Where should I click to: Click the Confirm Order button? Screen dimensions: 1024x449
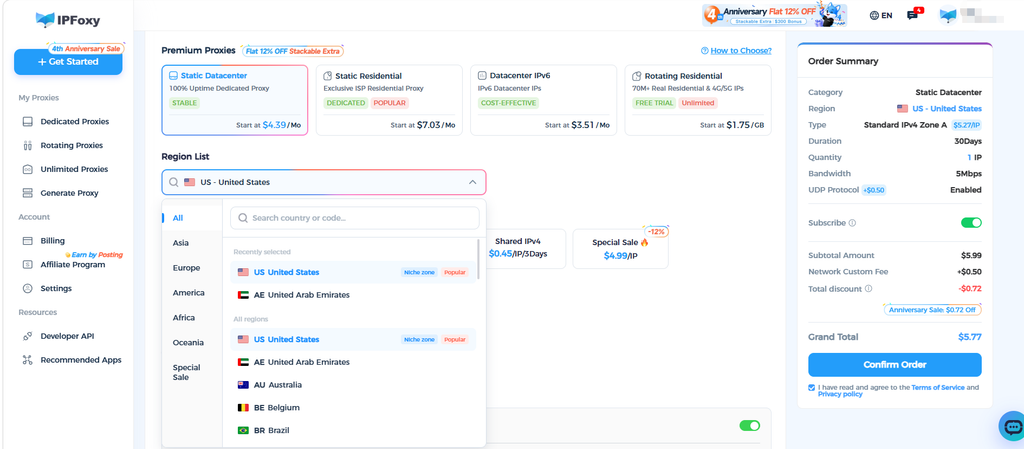tap(895, 365)
